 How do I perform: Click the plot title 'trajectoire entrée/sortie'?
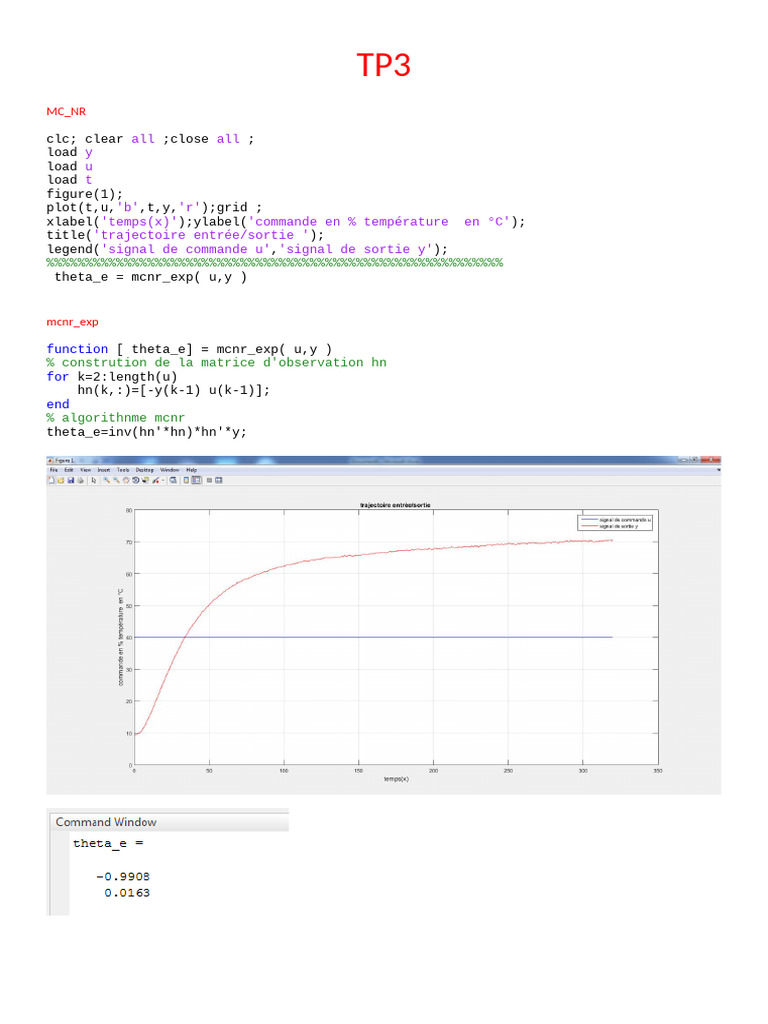pyautogui.click(x=396, y=505)
